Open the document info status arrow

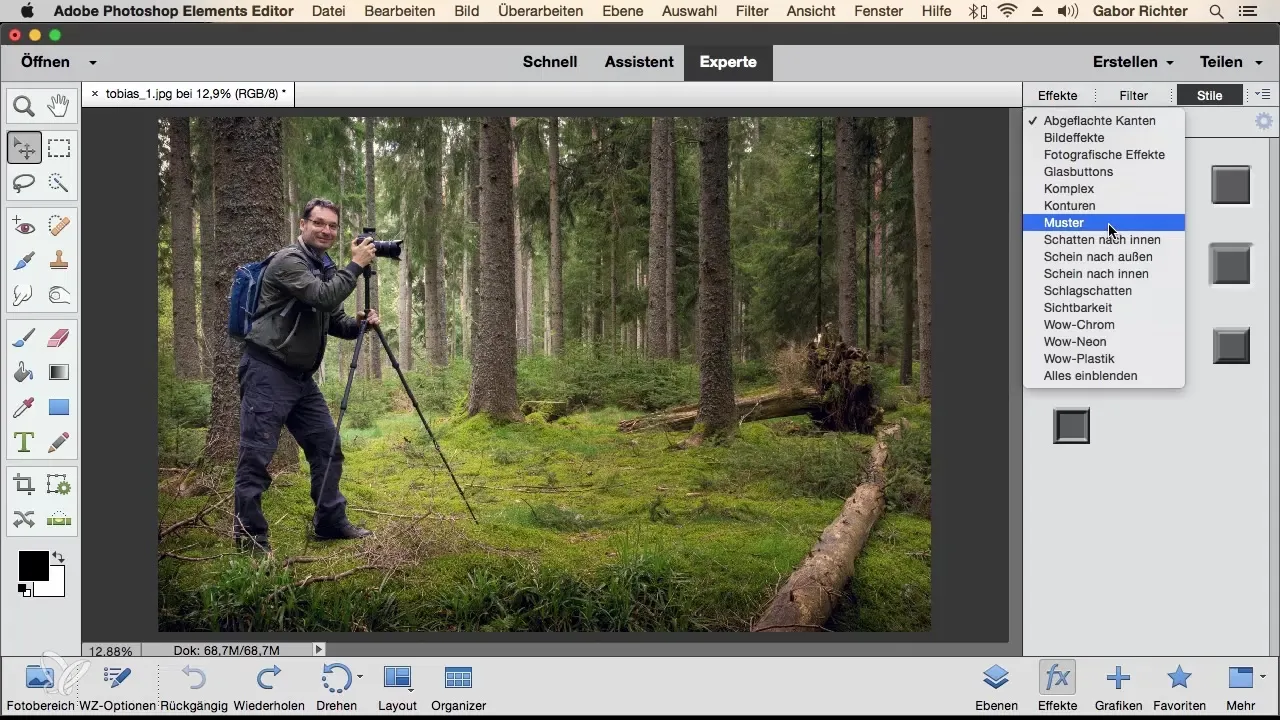click(319, 650)
